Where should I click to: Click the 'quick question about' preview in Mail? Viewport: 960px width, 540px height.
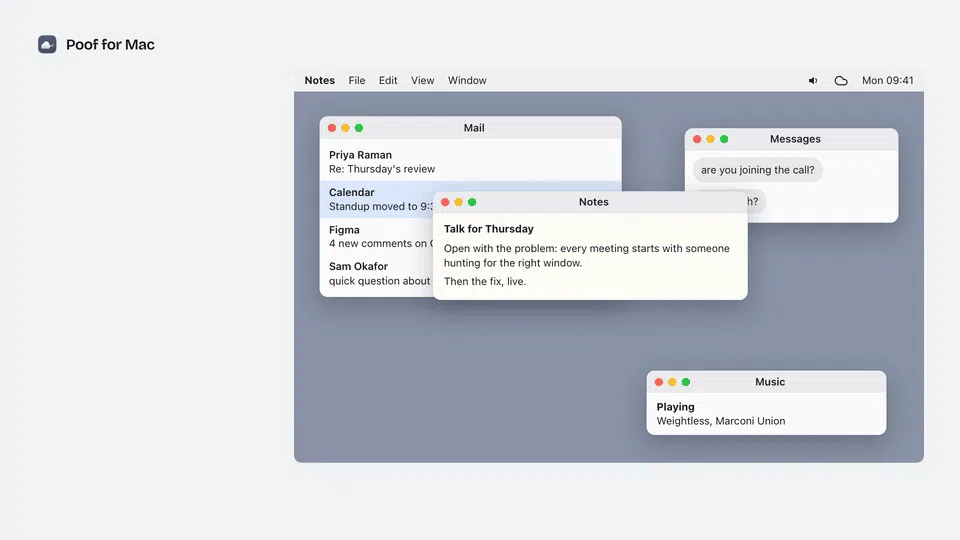(380, 281)
